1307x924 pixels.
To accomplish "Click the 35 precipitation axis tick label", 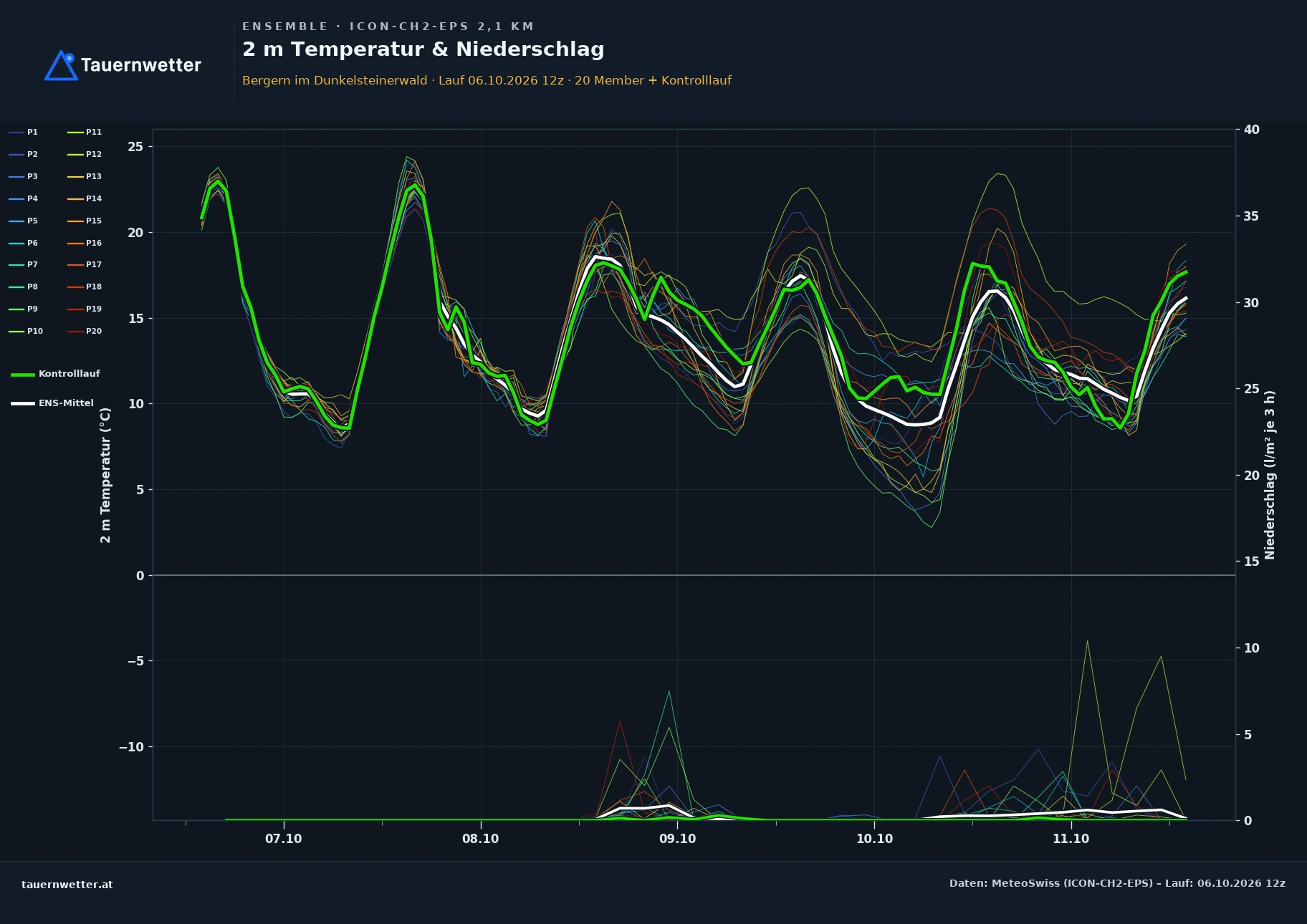I will coord(1252,216).
